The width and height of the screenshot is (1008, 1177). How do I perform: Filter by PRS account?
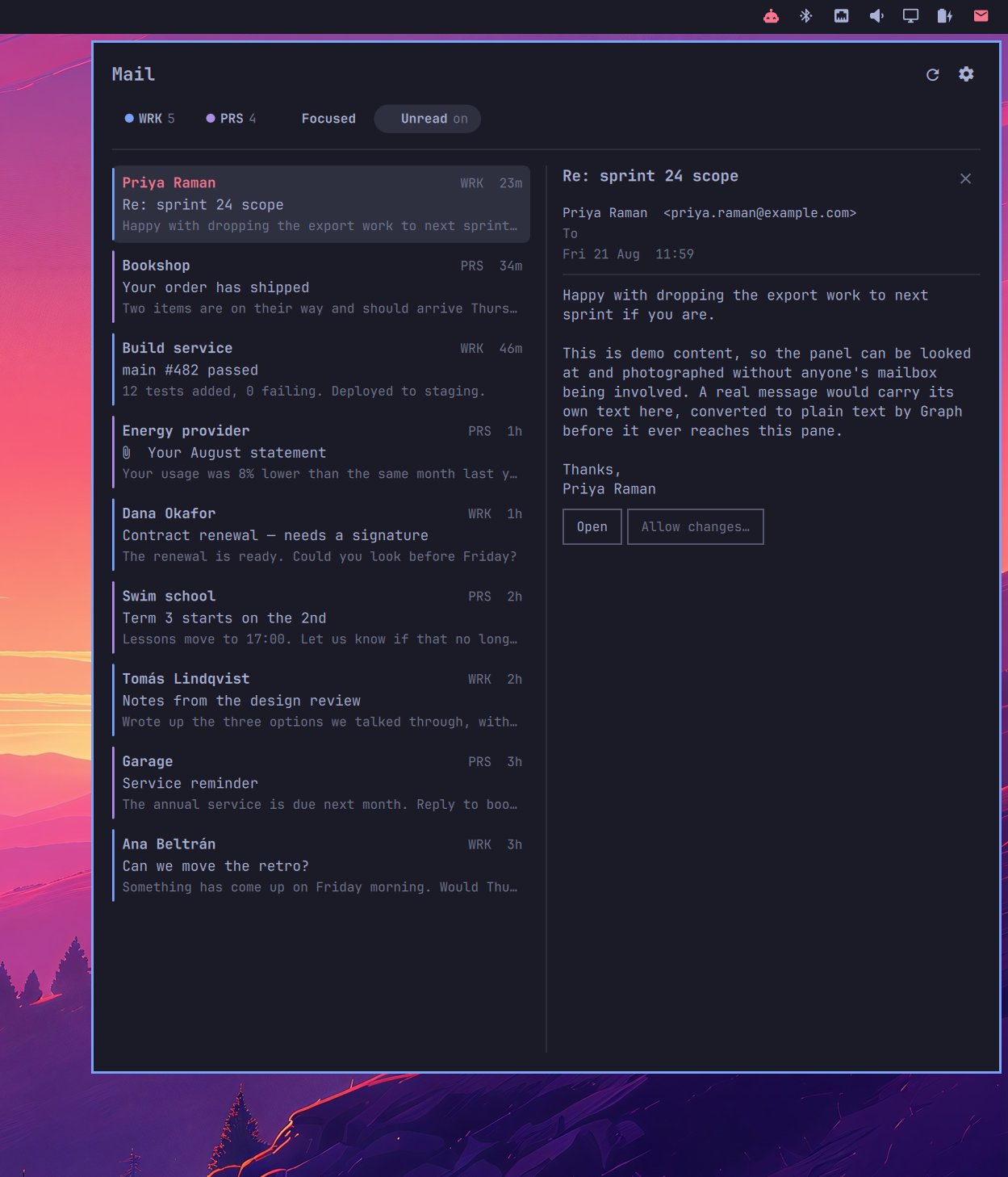click(231, 119)
